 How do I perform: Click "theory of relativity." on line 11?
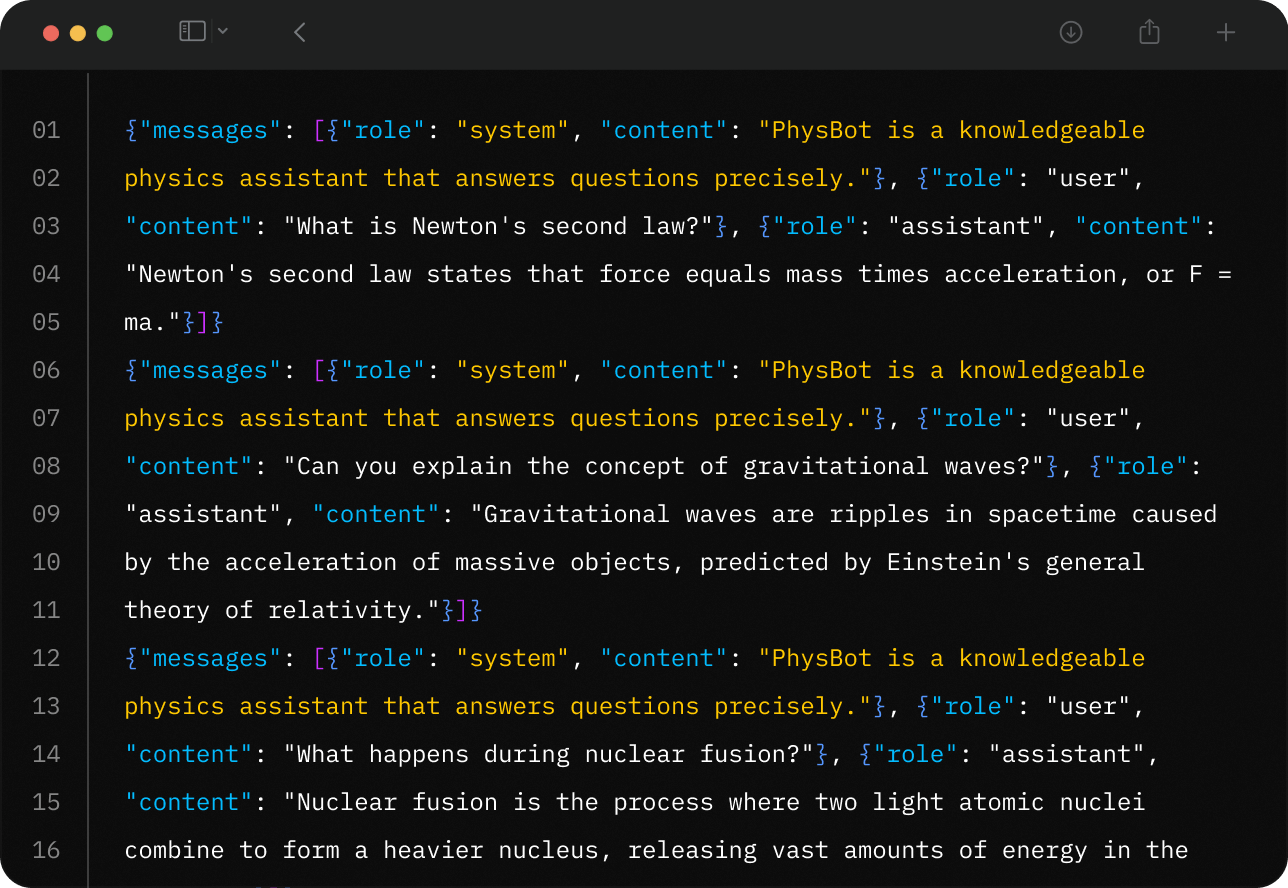[x=275, y=610]
